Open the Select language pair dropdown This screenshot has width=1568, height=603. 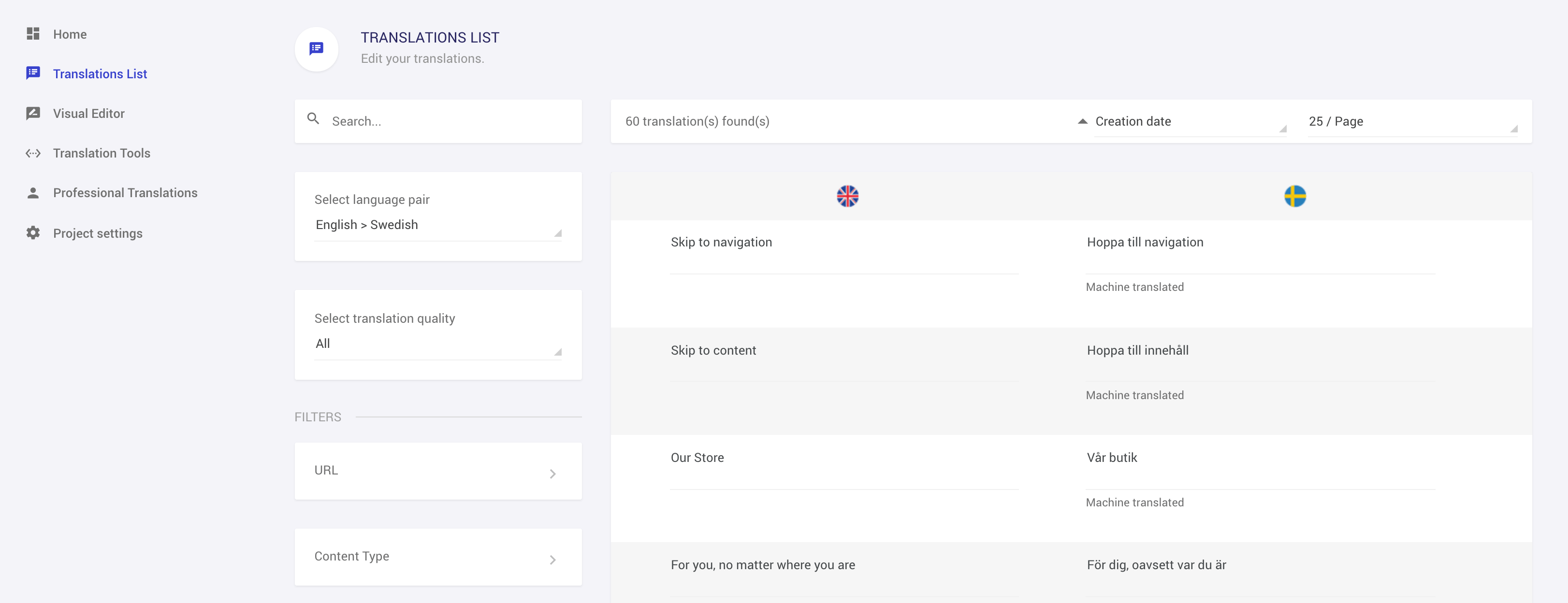437,225
